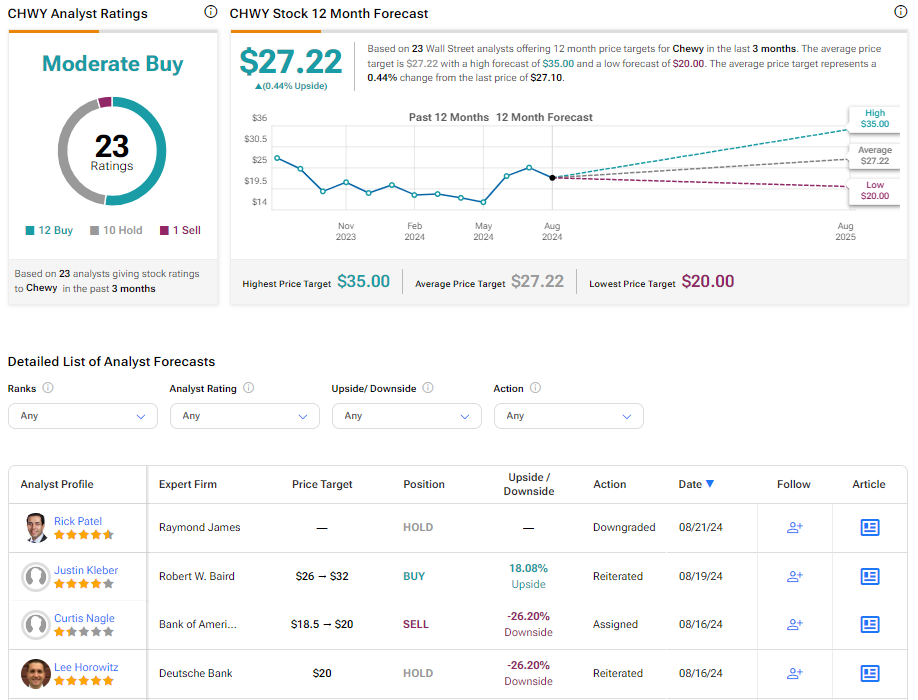
Task: Click the Robert W. Baird firm cell
Action: pyautogui.click(x=197, y=576)
